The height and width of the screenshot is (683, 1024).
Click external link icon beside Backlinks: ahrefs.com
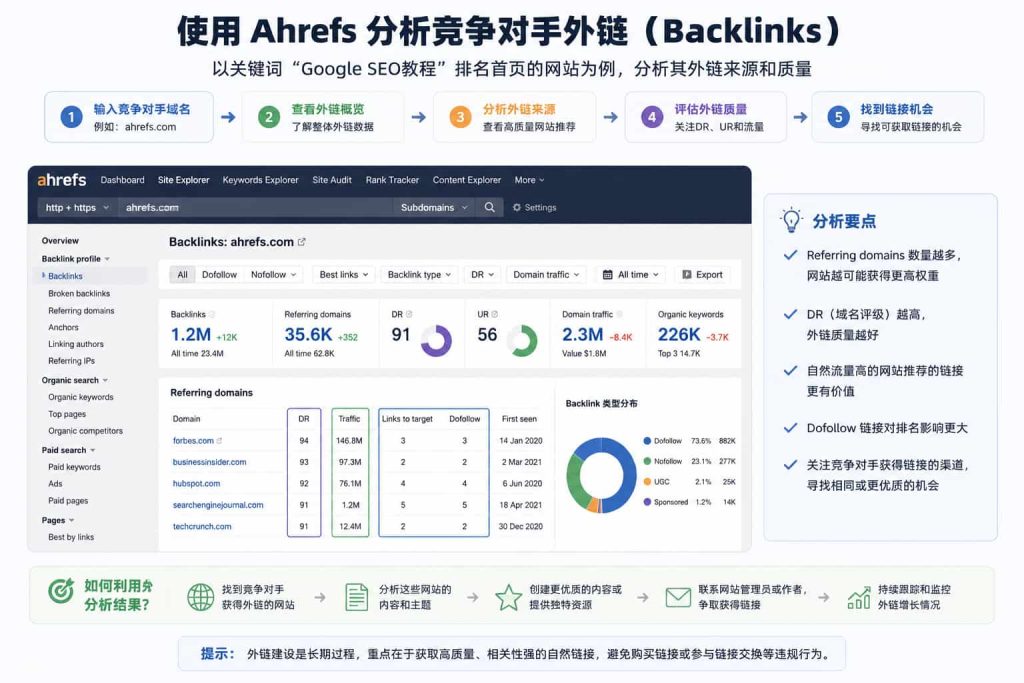pyautogui.click(x=302, y=242)
